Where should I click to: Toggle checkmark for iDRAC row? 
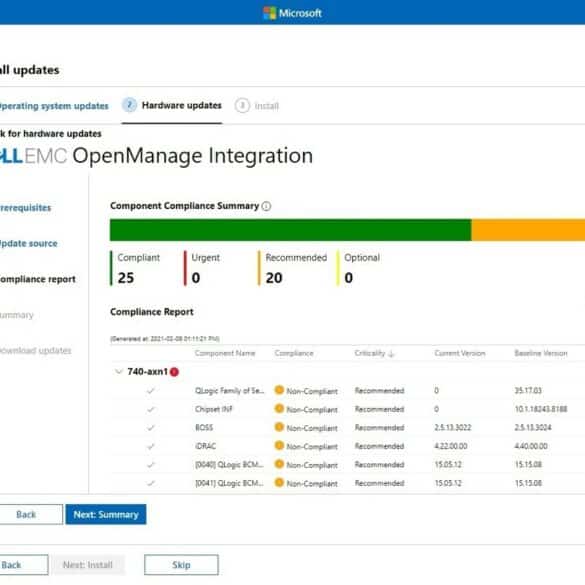(x=151, y=446)
